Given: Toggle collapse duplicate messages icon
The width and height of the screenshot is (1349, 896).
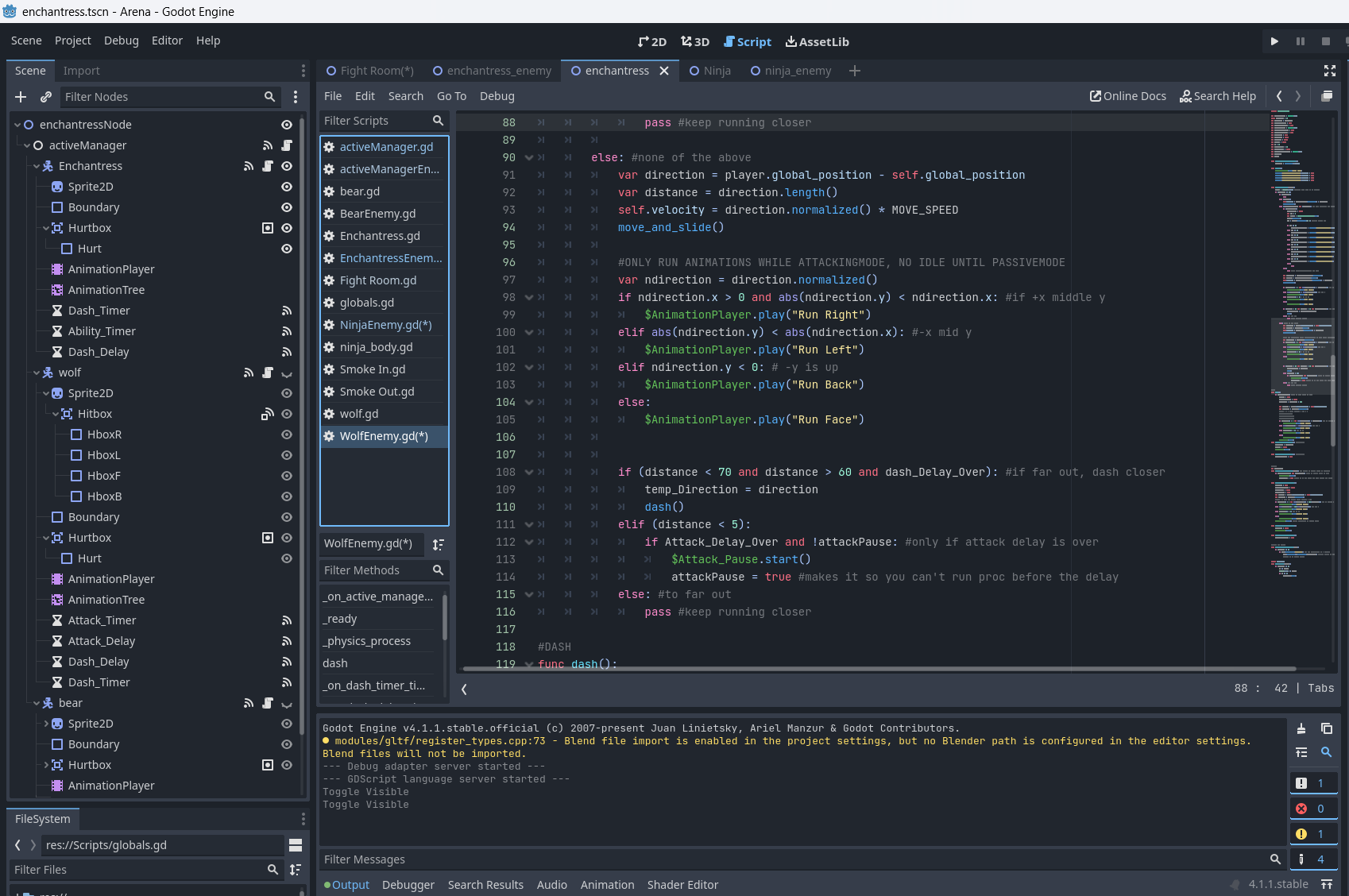Looking at the screenshot, I should (x=1301, y=752).
